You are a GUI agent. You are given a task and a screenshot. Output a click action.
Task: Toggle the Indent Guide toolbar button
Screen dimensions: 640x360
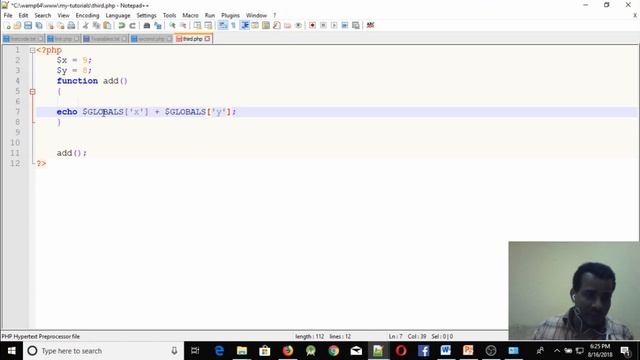click(244, 25)
